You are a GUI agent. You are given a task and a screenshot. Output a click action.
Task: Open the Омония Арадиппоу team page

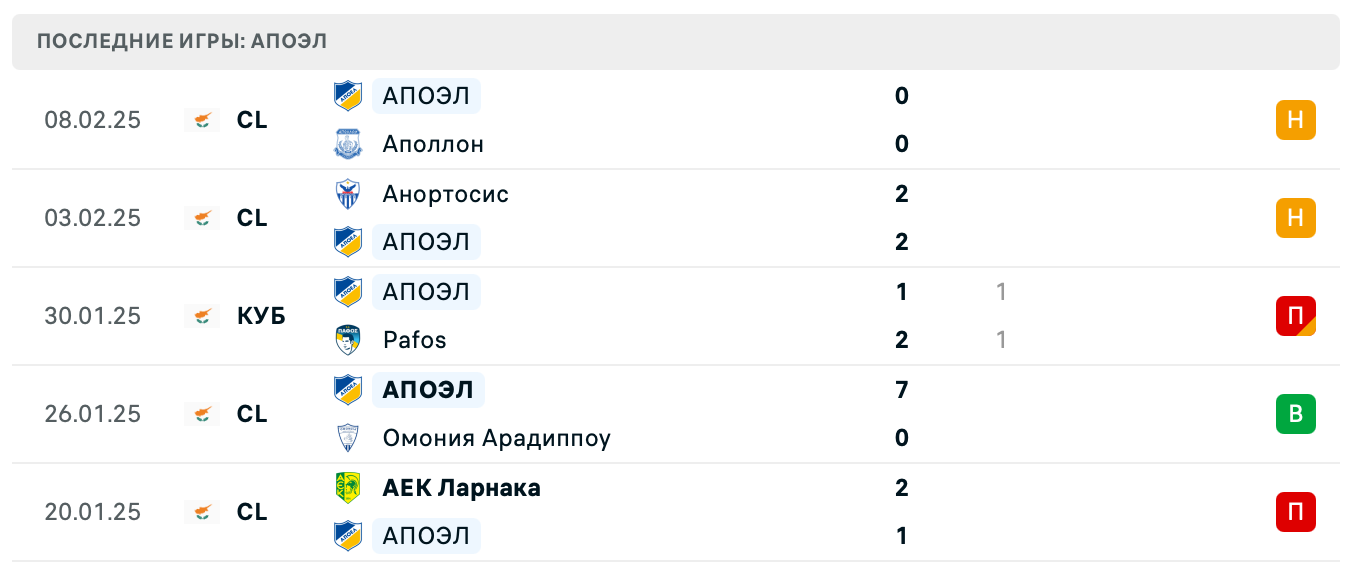[496, 438]
